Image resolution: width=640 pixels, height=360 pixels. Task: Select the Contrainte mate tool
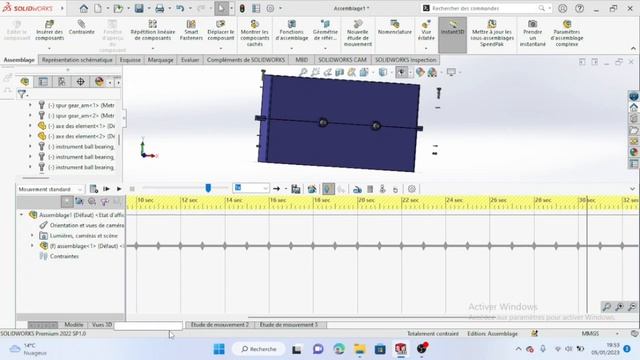pos(82,28)
